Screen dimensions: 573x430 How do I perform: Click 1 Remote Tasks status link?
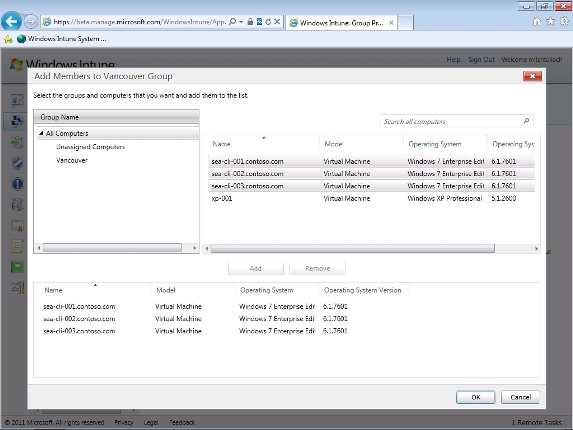point(537,422)
